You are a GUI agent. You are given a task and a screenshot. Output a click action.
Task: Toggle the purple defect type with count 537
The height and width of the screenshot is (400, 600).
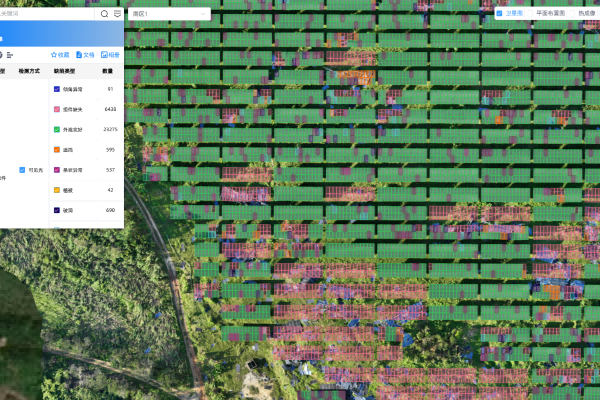coord(57,170)
